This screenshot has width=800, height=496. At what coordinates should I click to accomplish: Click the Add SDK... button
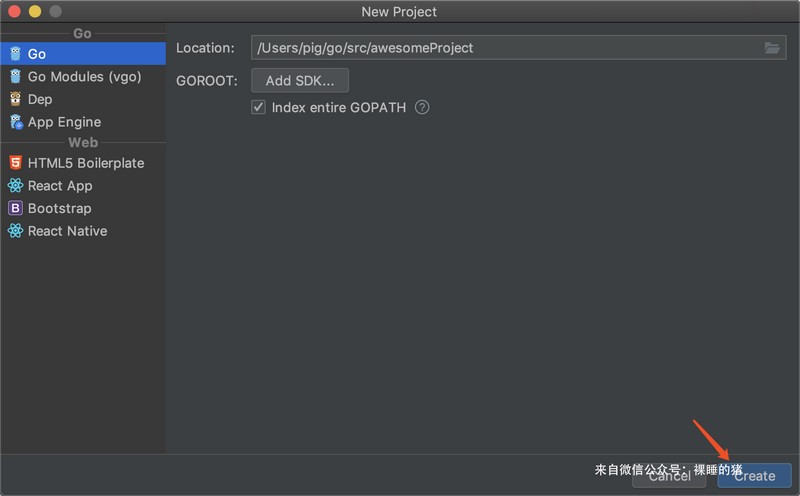click(x=300, y=81)
